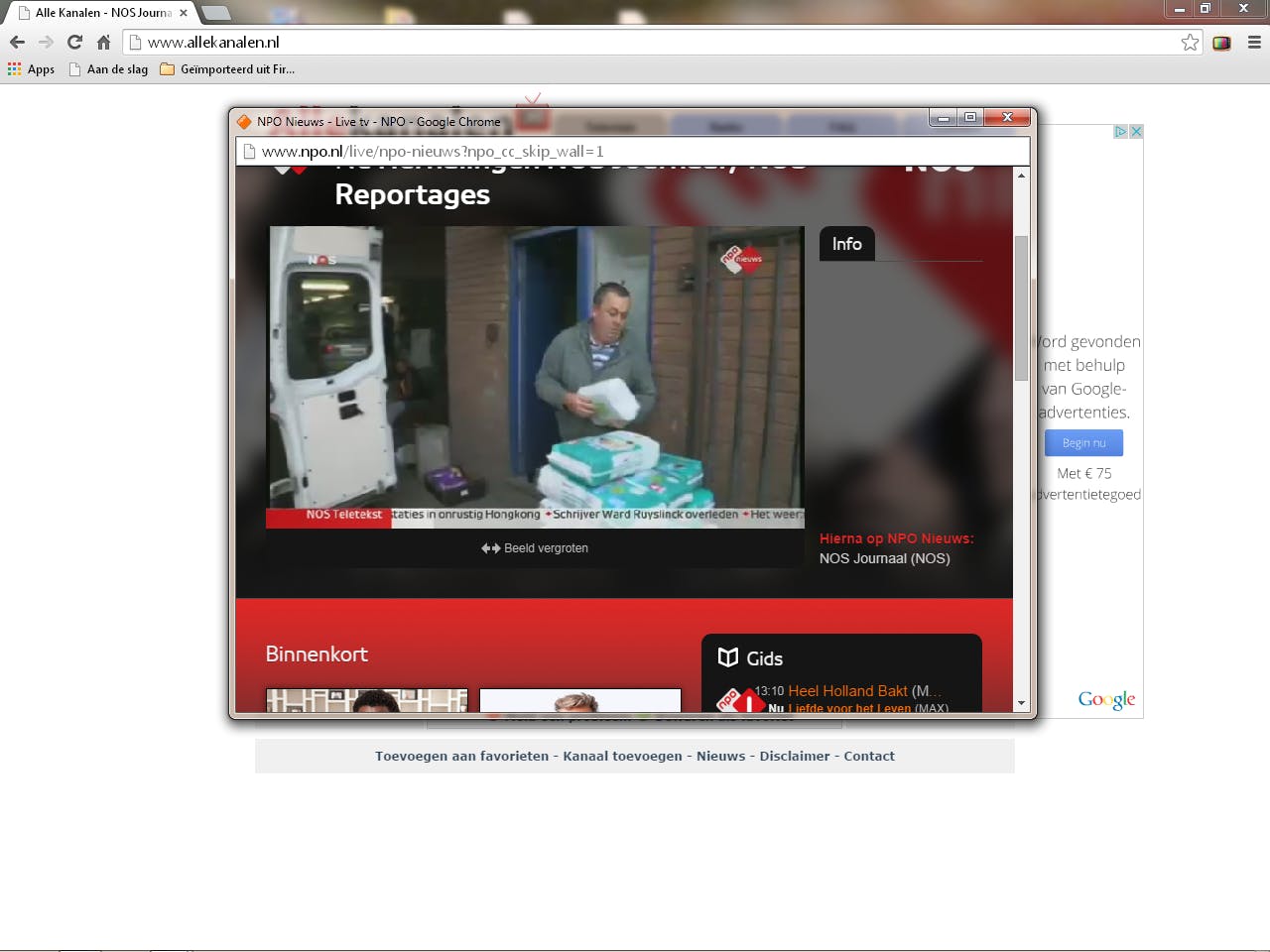Open the Gids guide icon in the popup
The height and width of the screenshot is (952, 1270).
click(726, 657)
